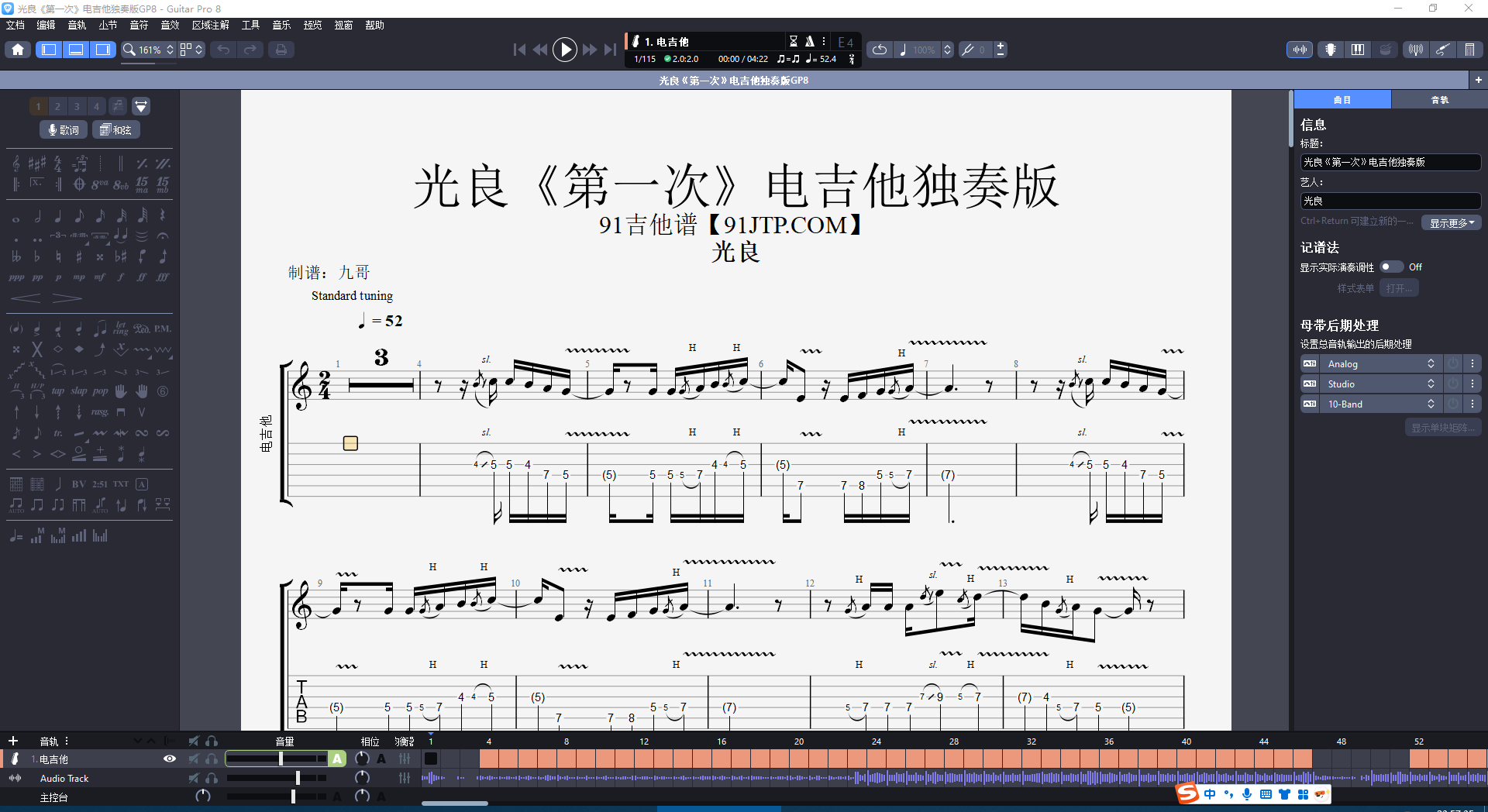
Task: Open the 帮助 (Help) menu
Action: [x=375, y=25]
